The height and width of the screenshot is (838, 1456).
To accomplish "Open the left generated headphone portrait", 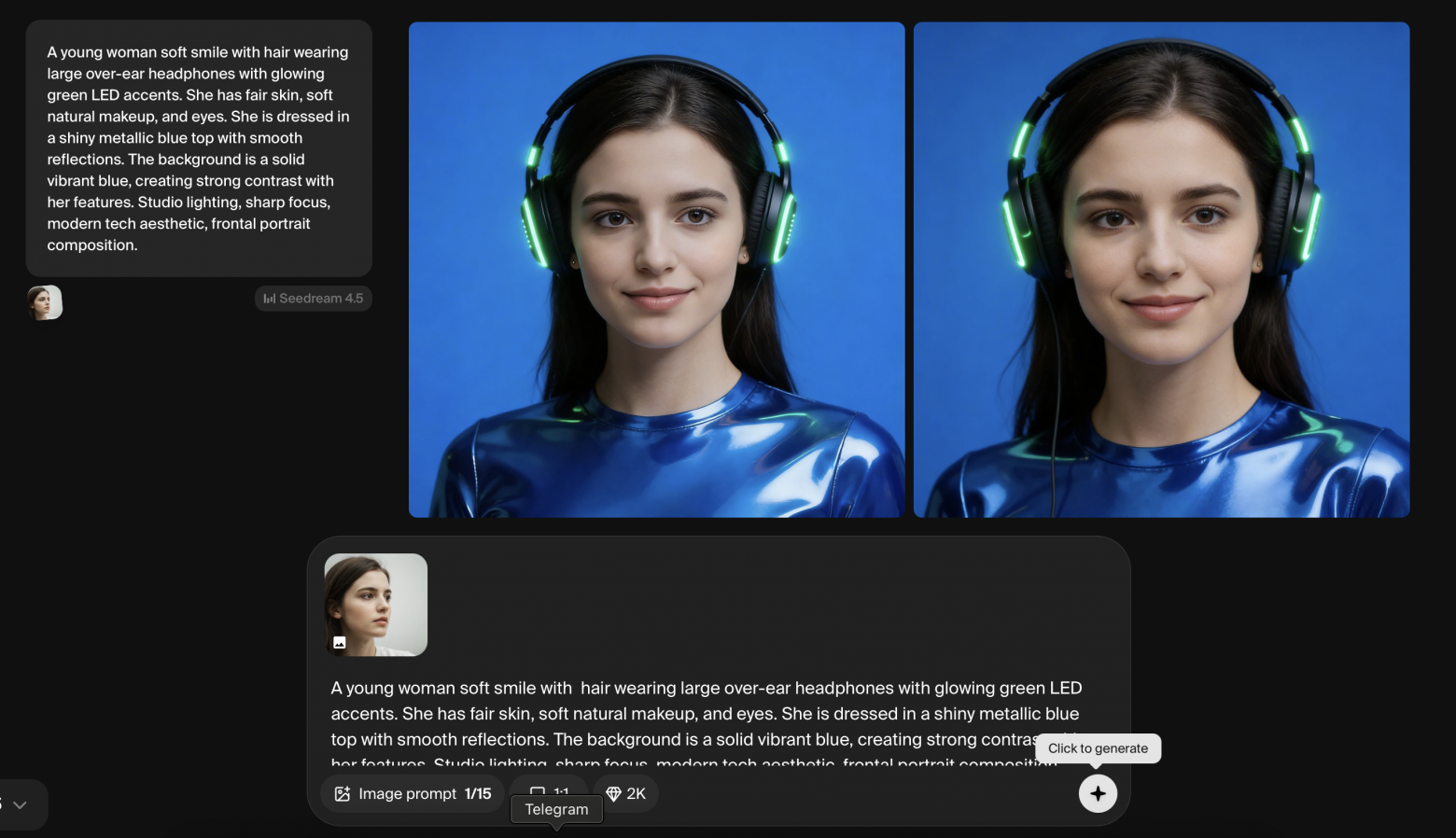I will tap(656, 270).
